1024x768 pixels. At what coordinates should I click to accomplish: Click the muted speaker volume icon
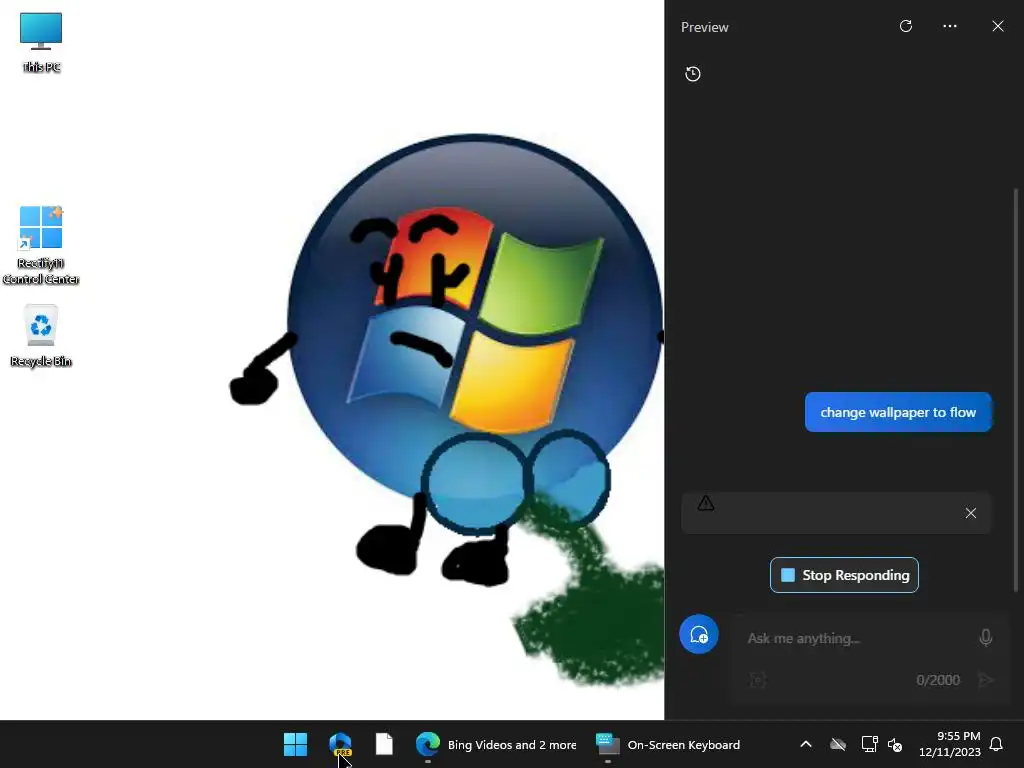point(895,744)
